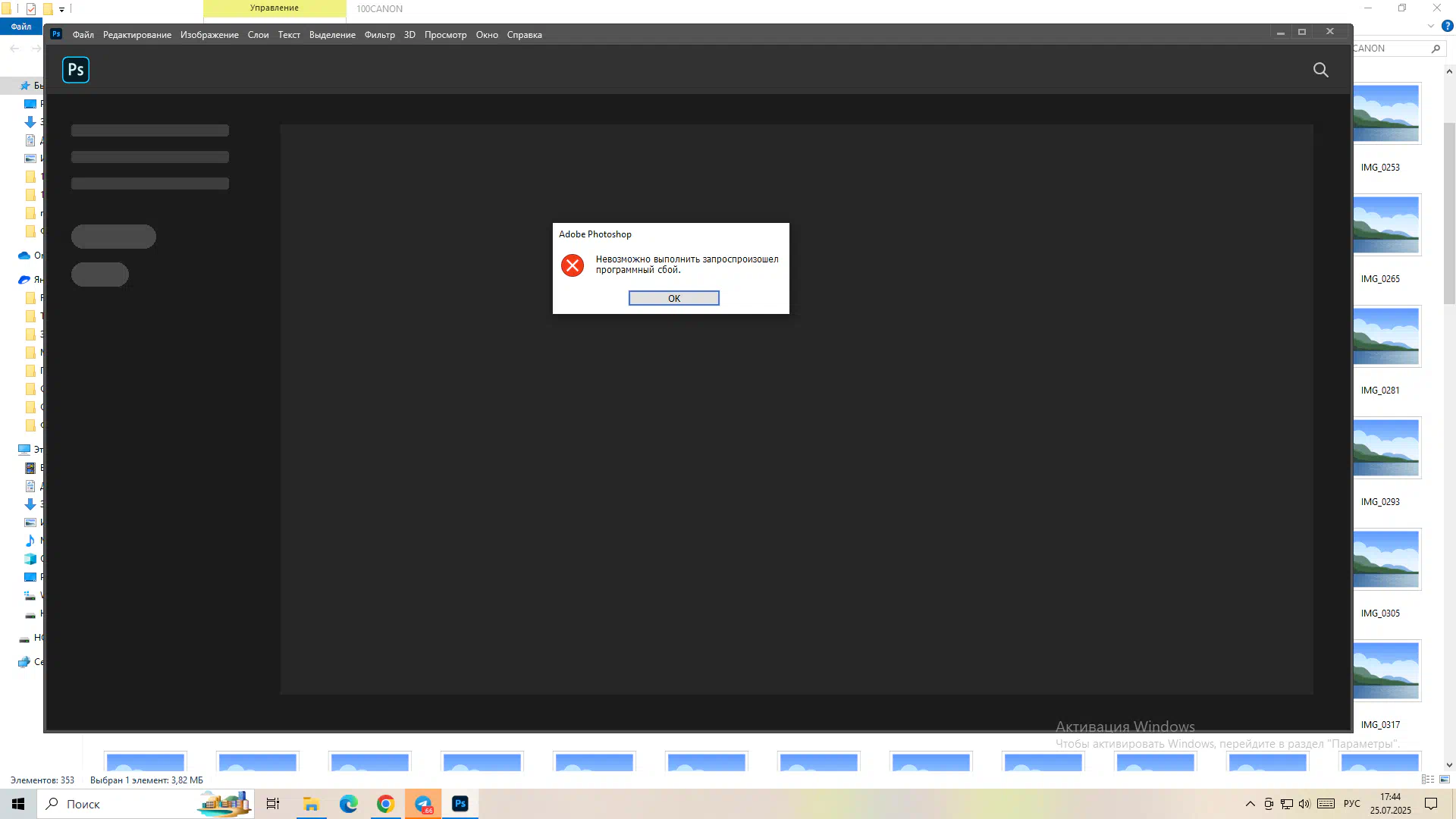Open the volume control in system tray

pyautogui.click(x=1304, y=804)
